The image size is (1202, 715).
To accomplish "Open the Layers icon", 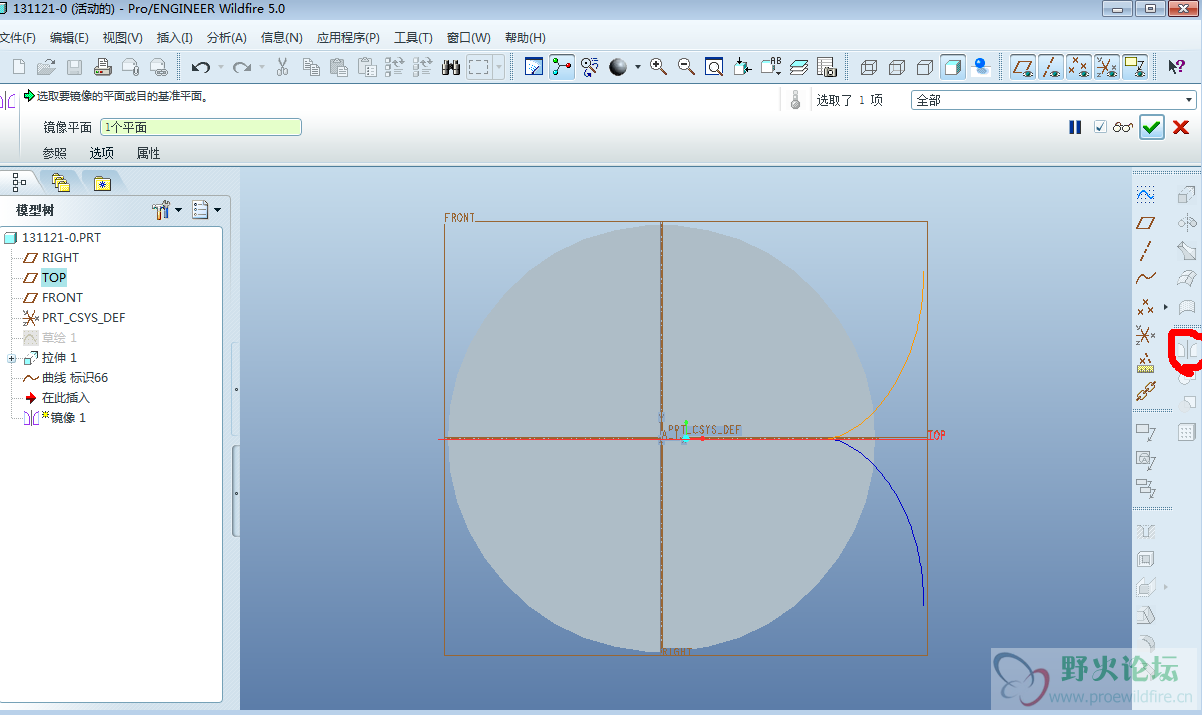I will (798, 67).
